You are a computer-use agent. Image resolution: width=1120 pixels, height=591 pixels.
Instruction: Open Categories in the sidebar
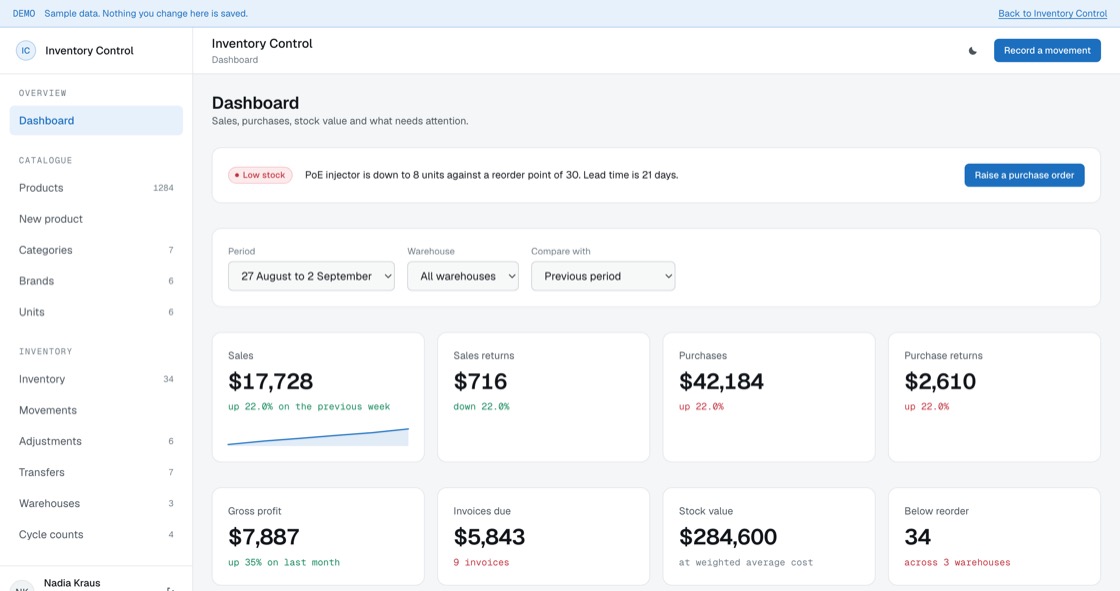click(x=96, y=250)
